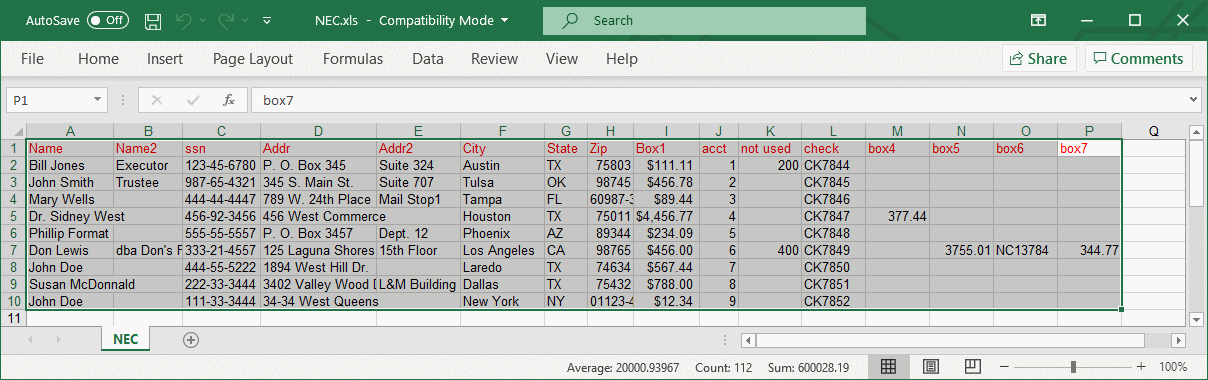Click the Undo arrow icon
The image size is (1208, 380).
point(182,20)
